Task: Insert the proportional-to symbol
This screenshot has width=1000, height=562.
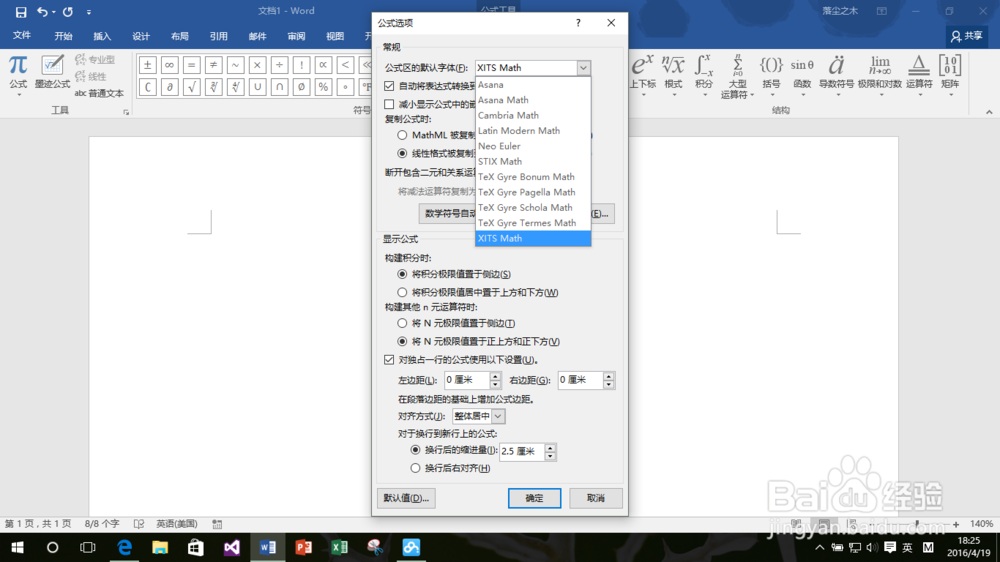Action: [323, 65]
